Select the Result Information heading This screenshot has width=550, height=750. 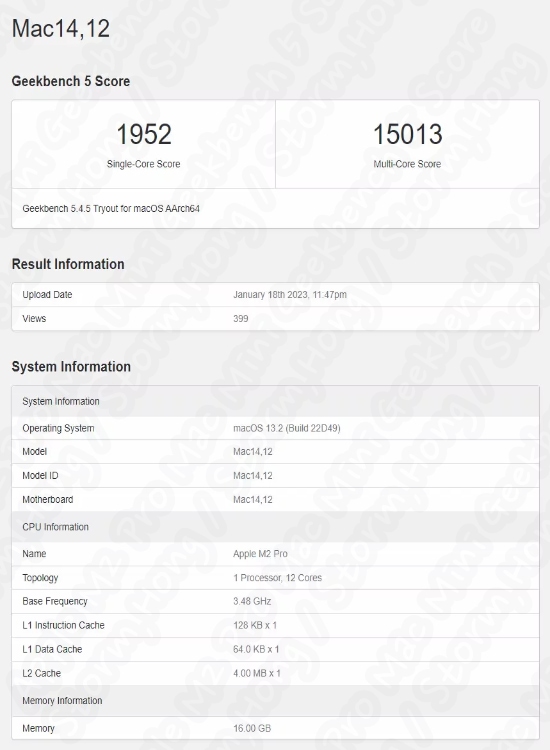click(x=68, y=264)
